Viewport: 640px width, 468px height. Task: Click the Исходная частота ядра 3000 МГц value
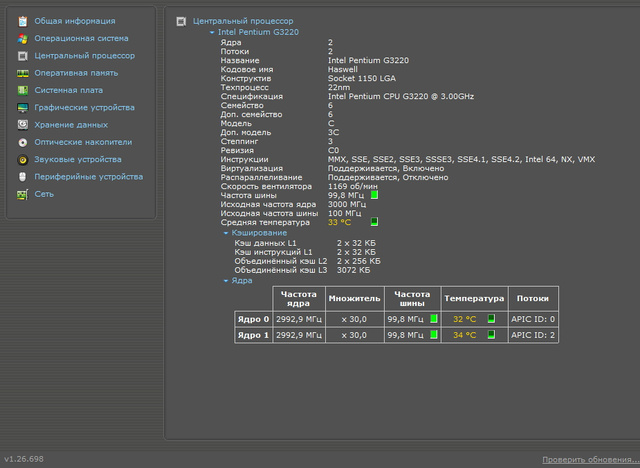point(347,204)
